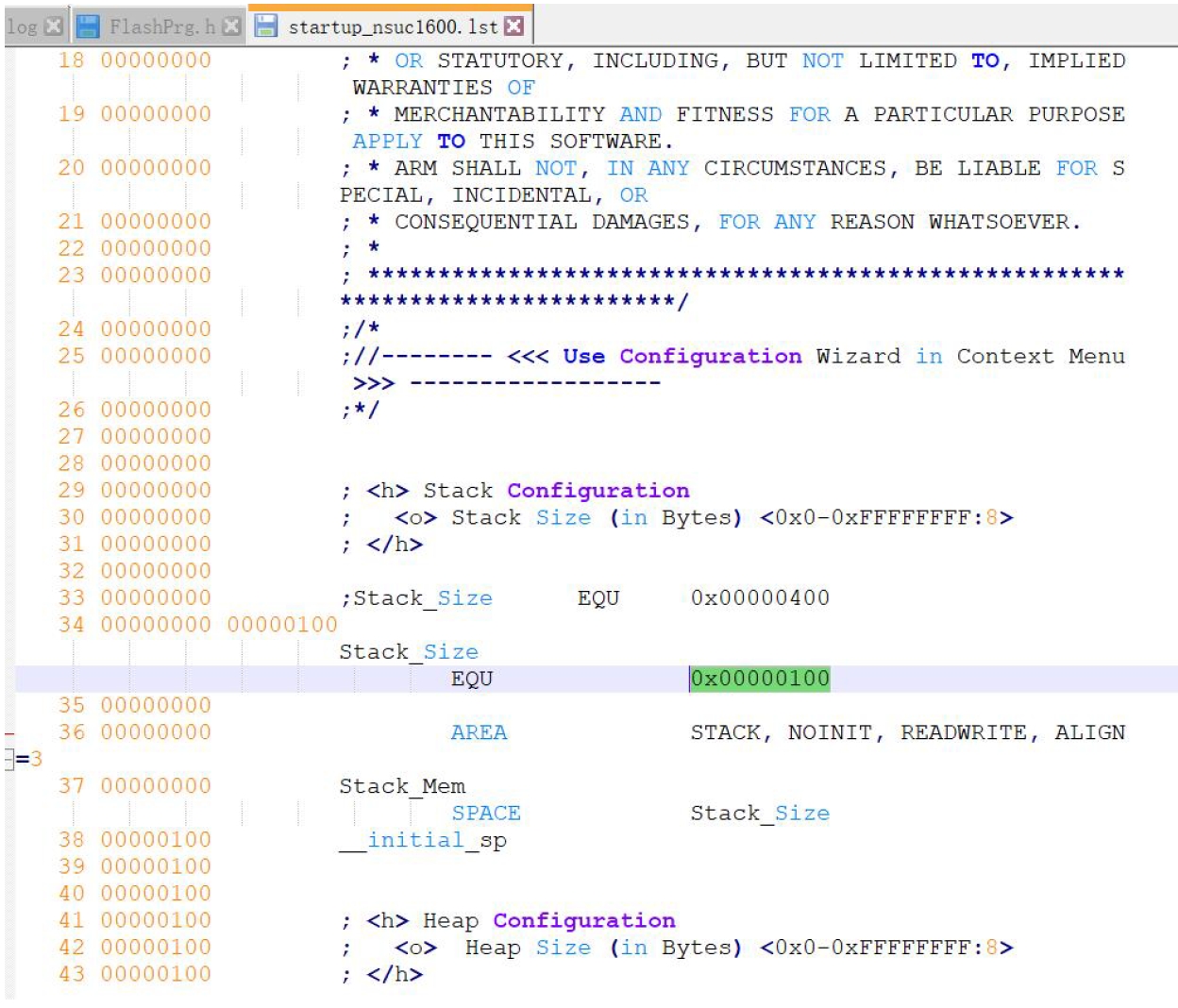The height and width of the screenshot is (1008, 1178).
Task: Click the FlashPrg.h tab disk icon
Action: pos(88,26)
